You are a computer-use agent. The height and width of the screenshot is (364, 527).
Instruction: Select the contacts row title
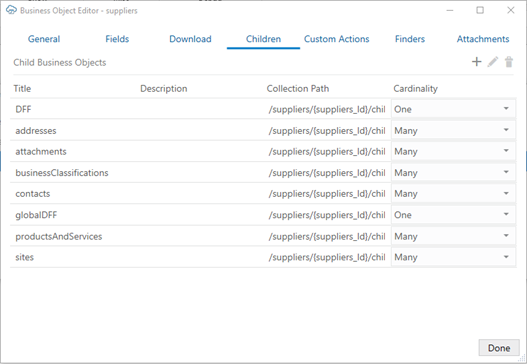coord(33,194)
